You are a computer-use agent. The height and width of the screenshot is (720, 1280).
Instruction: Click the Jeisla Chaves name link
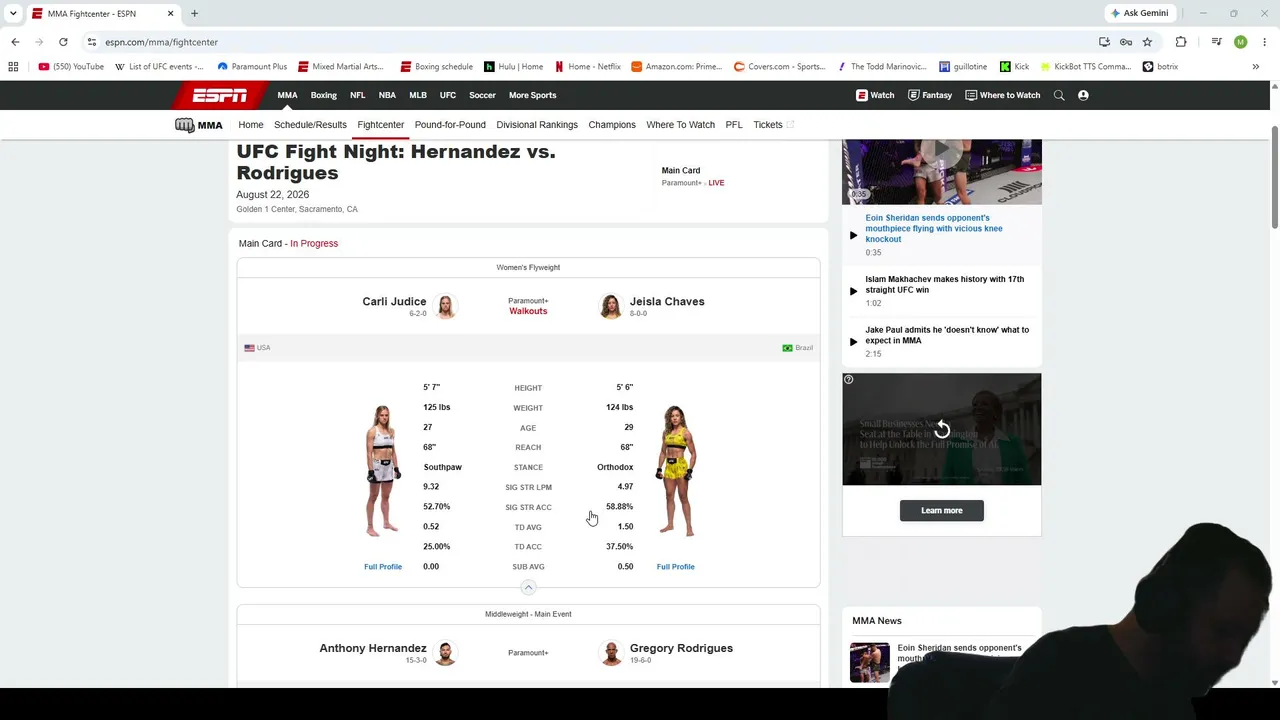click(x=667, y=301)
